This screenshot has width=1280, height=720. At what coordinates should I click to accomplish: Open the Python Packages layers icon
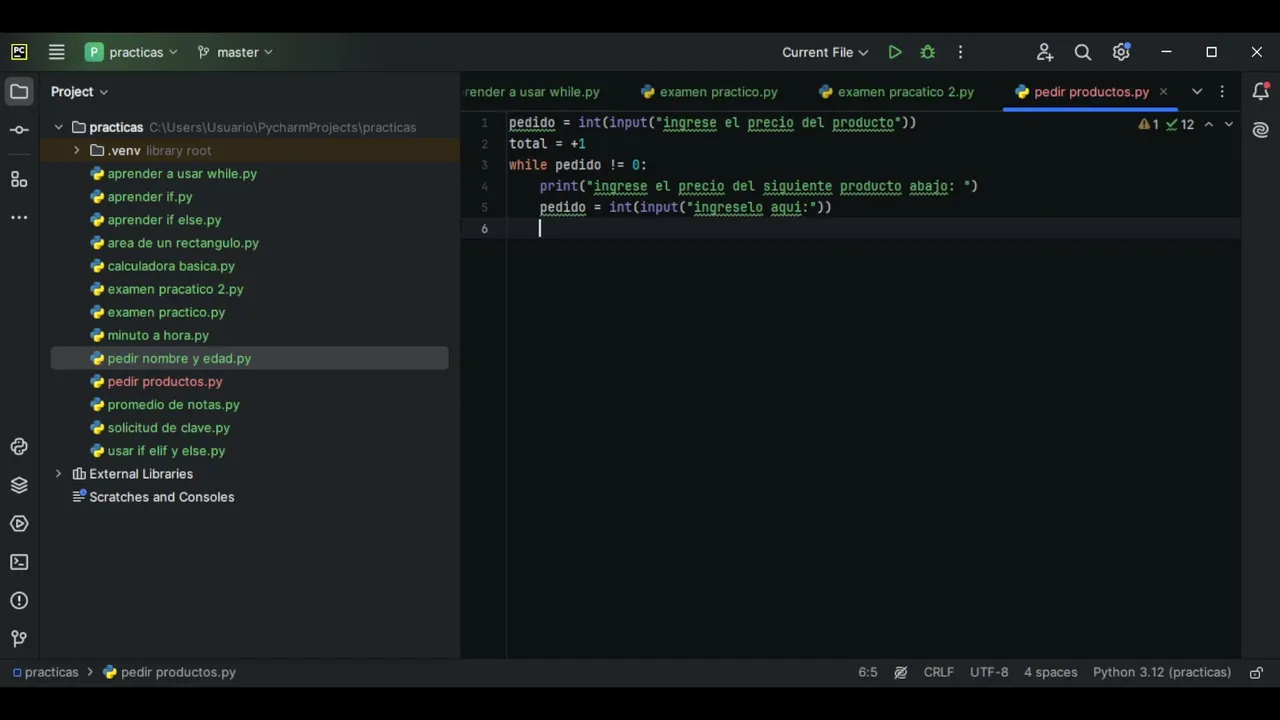[x=19, y=485]
